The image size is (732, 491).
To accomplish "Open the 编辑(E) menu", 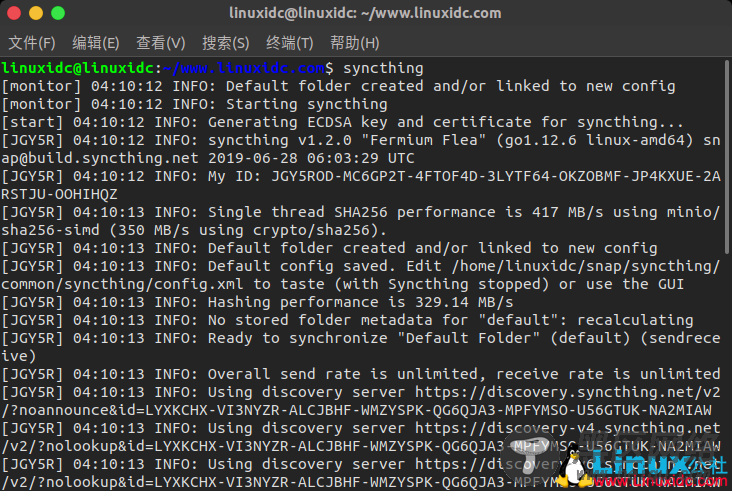I will (96, 43).
